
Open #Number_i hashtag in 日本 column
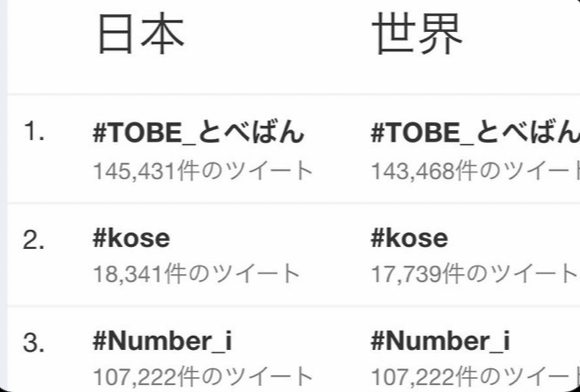[162, 341]
